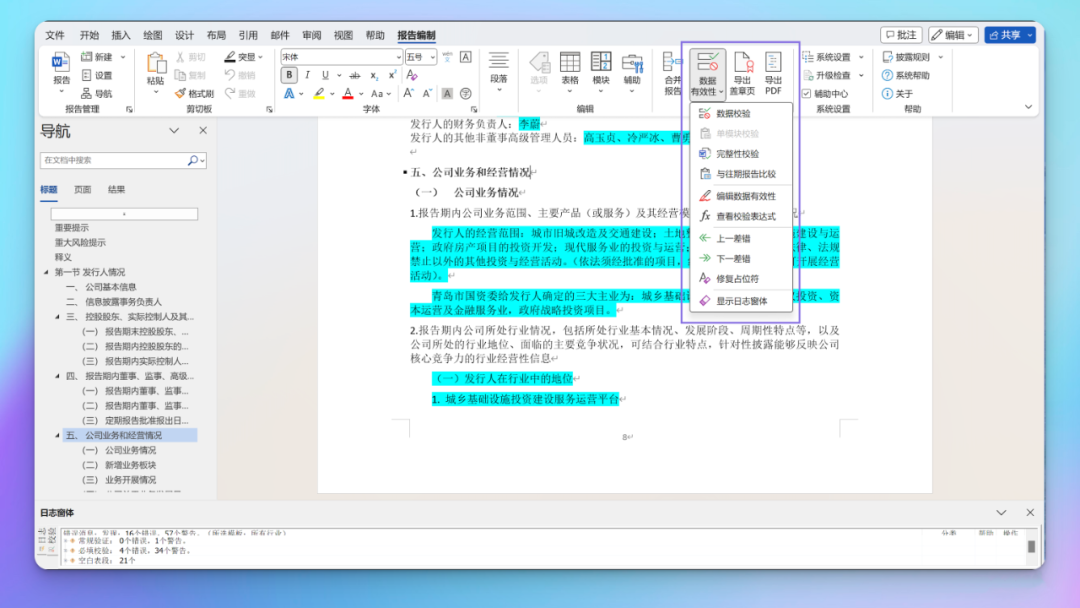Expand the 披露规则 dropdown
Screen dimensions: 1080x608
click(x=941, y=57)
